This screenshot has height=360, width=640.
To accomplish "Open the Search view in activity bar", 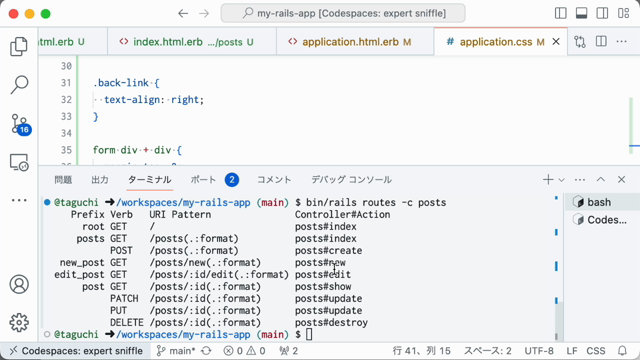I will tap(19, 84).
